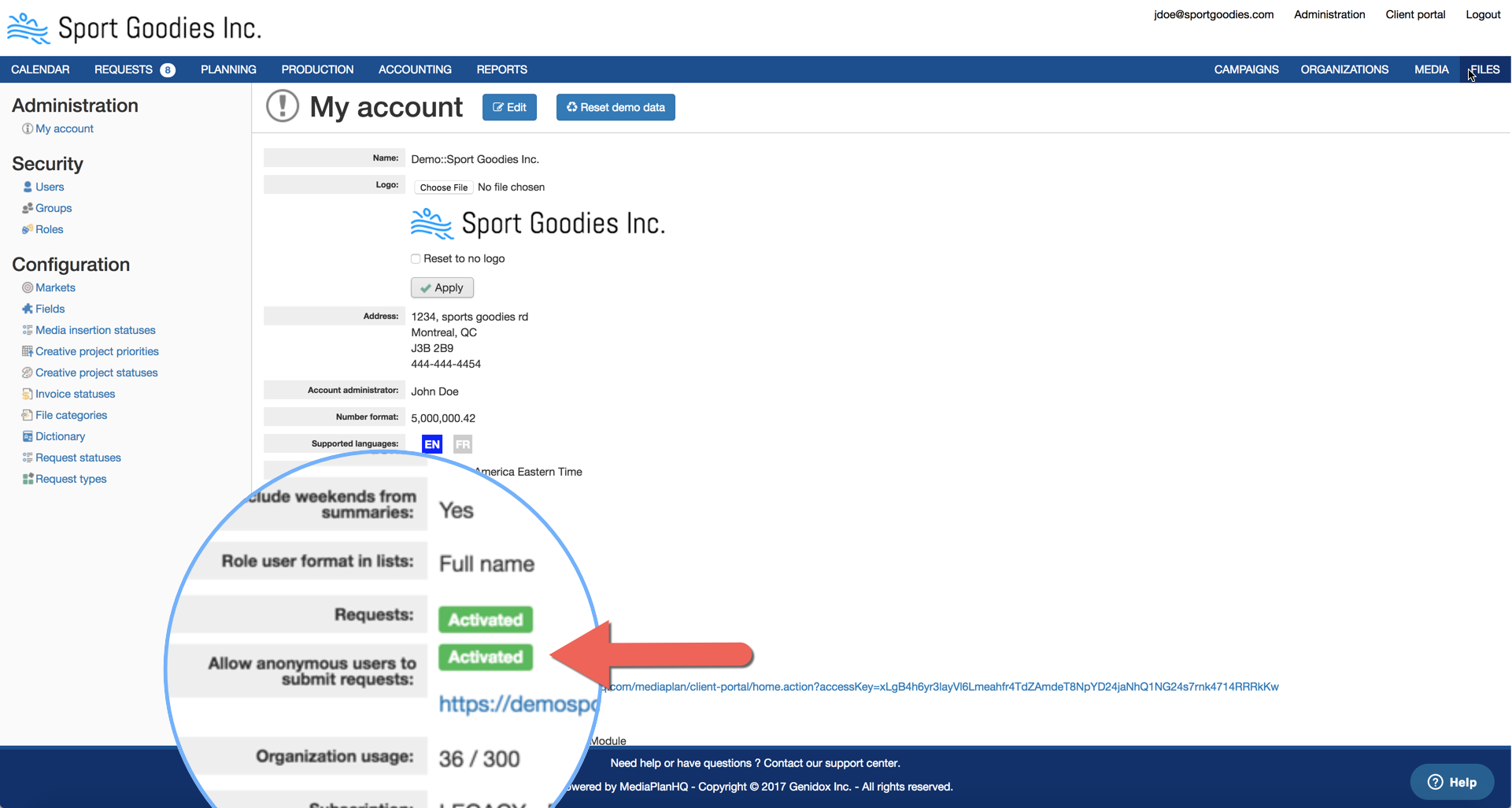This screenshot has width=1512, height=808.
Task: Open the Accounting menu
Action: (x=415, y=70)
